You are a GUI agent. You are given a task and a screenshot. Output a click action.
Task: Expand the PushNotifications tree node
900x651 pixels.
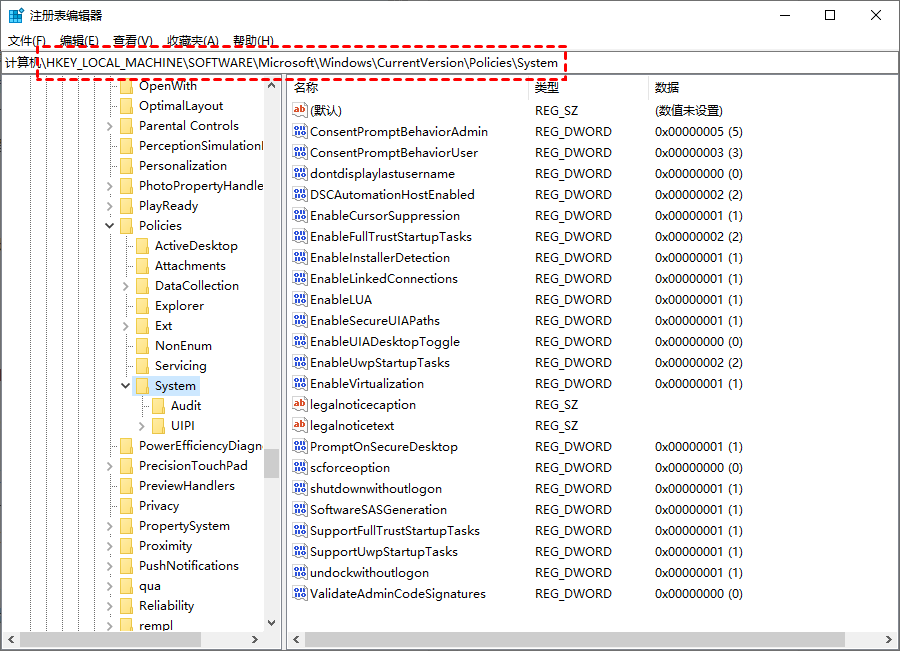tap(110, 566)
